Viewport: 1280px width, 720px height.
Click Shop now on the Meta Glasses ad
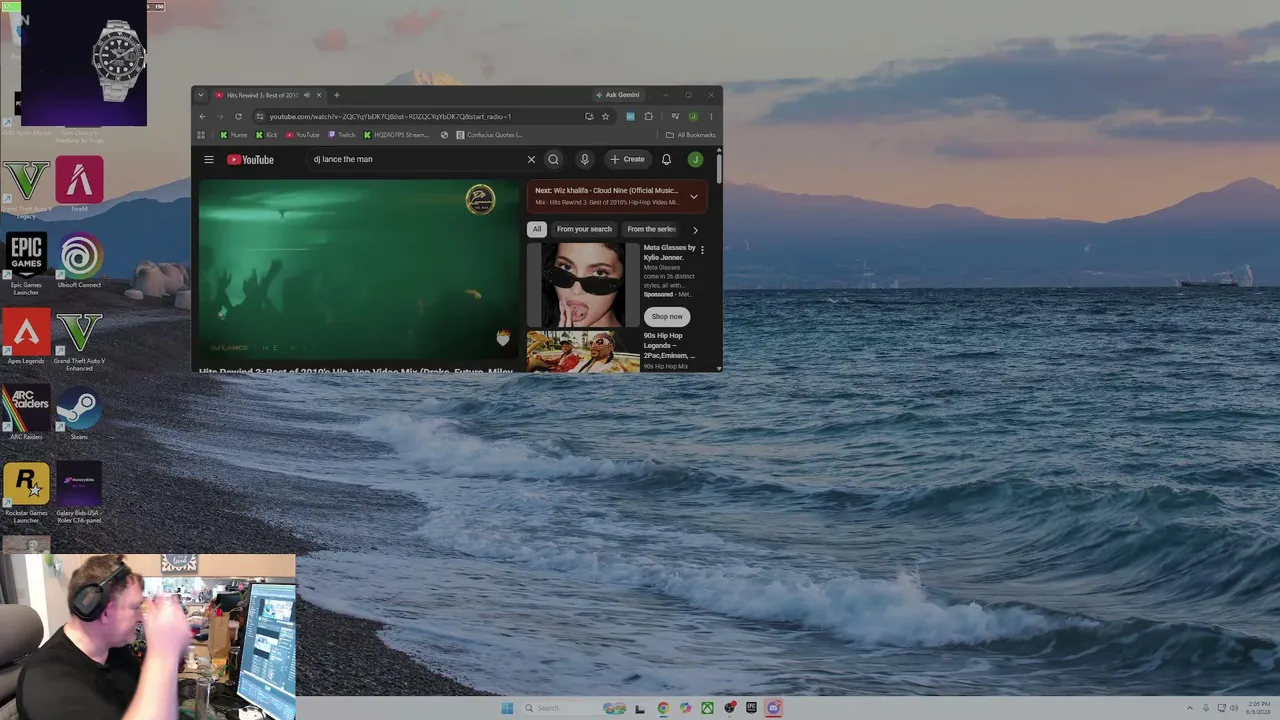[667, 316]
